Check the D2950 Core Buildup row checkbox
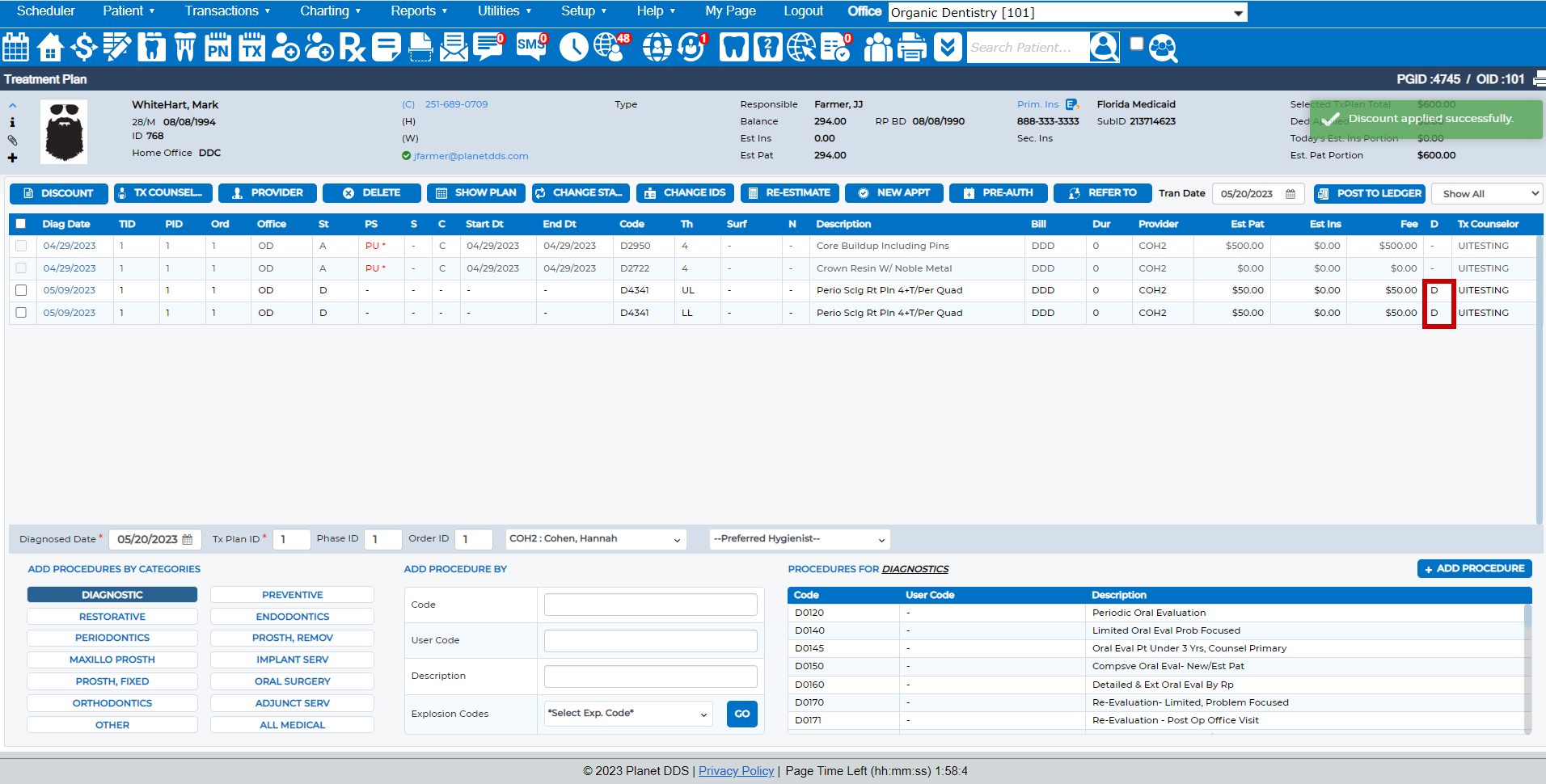 pyautogui.click(x=21, y=246)
